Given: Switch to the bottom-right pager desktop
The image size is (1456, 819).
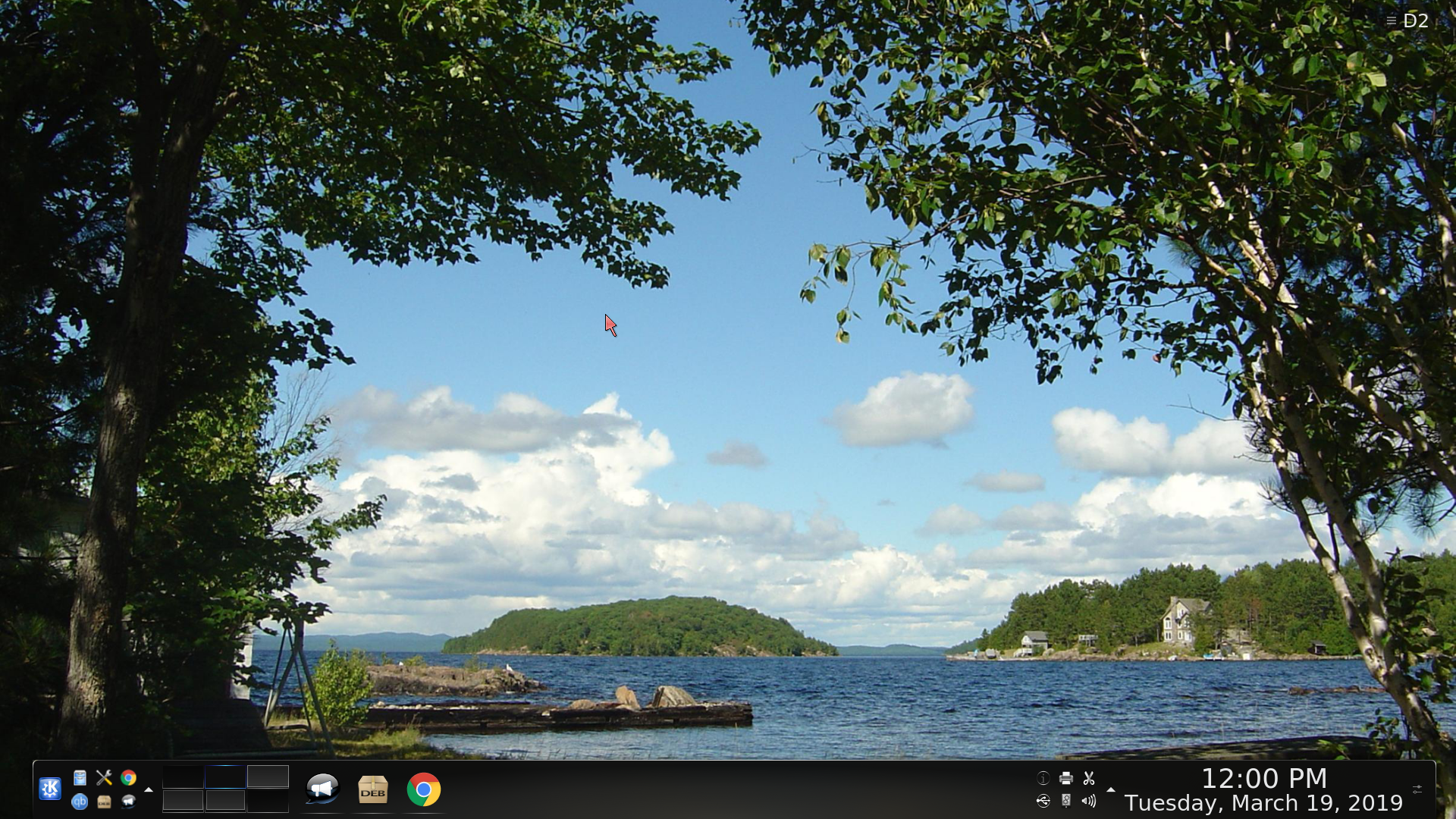Looking at the screenshot, I should click(x=268, y=801).
